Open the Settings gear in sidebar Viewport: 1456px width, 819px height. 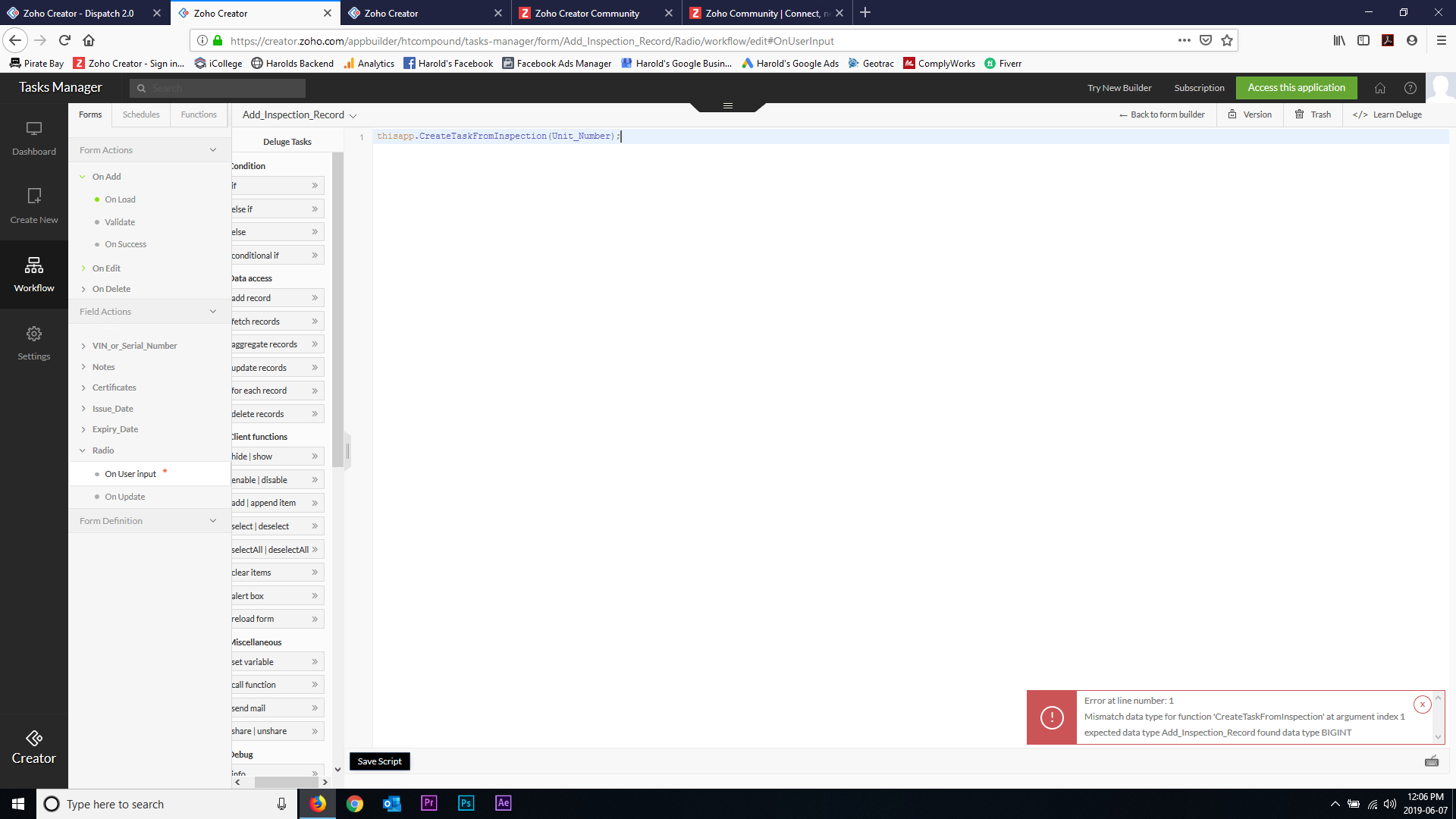(x=34, y=343)
